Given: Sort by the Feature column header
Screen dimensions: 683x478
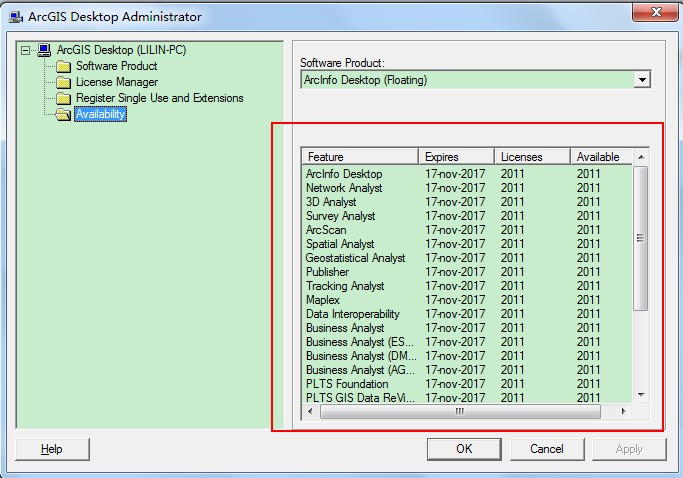Looking at the screenshot, I should [x=360, y=157].
